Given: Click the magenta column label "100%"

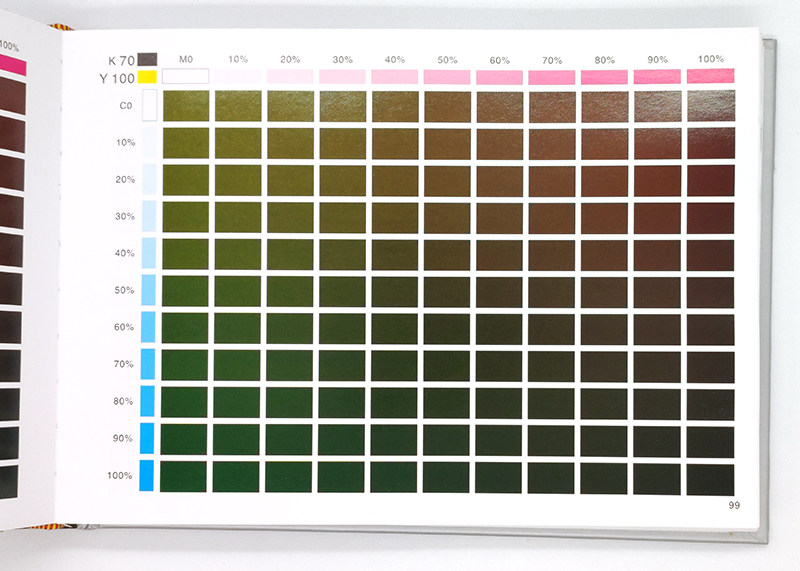Looking at the screenshot, I should click(x=711, y=59).
